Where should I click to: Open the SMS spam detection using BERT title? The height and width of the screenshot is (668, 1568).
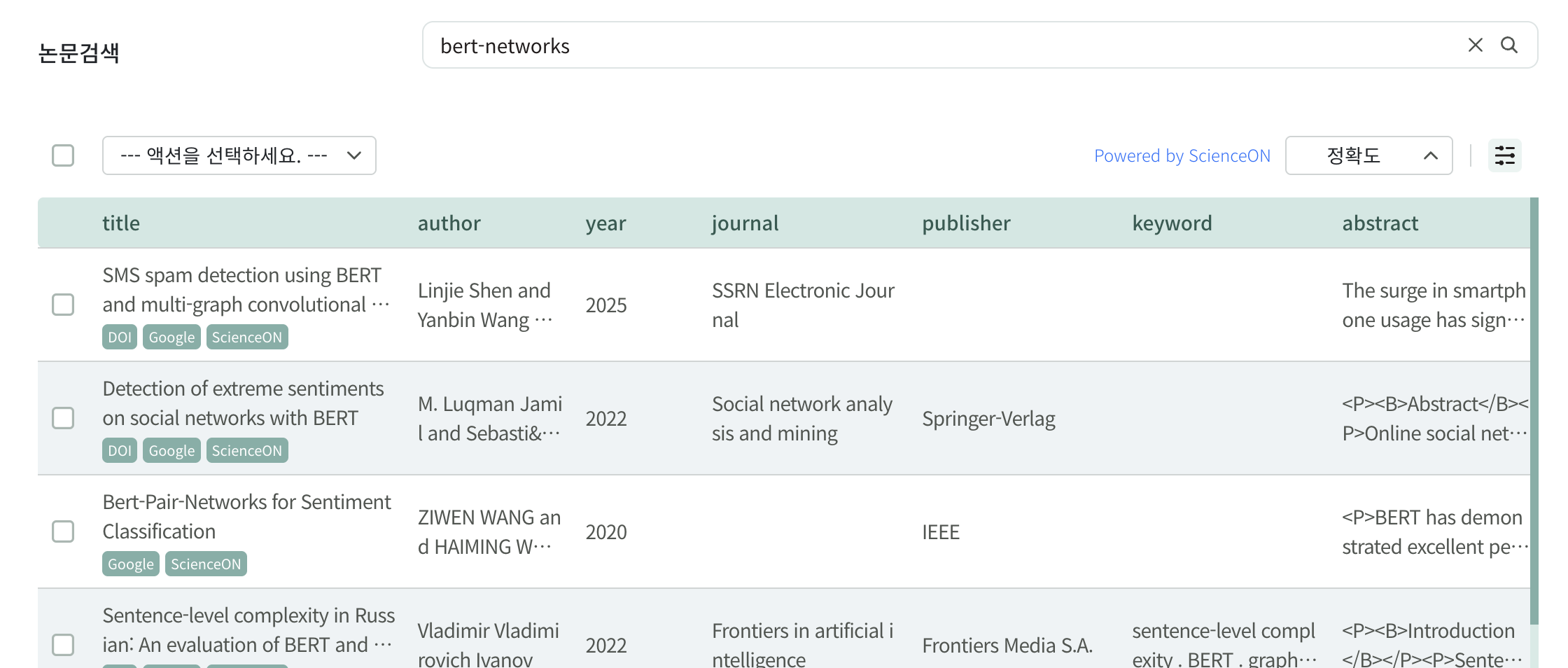[246, 290]
